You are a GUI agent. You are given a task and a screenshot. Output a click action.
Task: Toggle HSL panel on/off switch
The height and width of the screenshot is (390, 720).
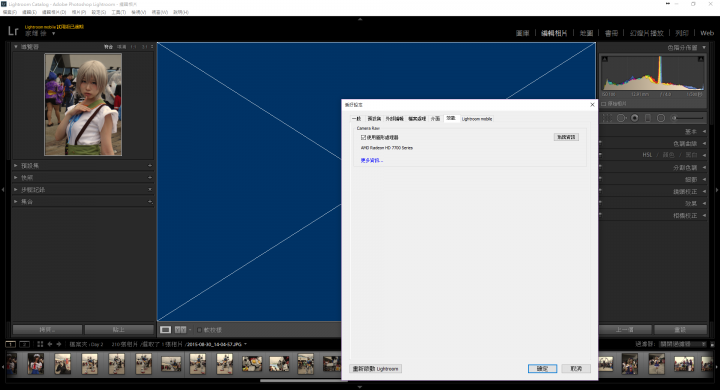[x=601, y=155]
